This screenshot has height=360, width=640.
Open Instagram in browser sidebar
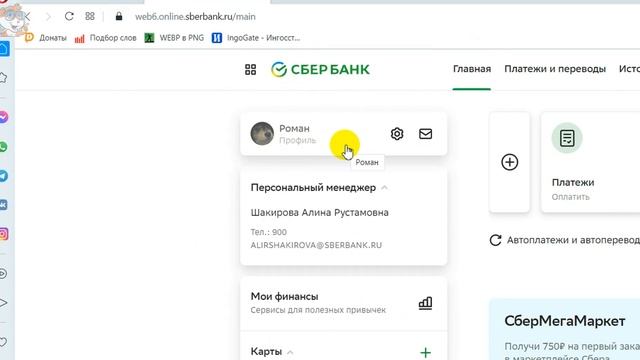(x=4, y=234)
